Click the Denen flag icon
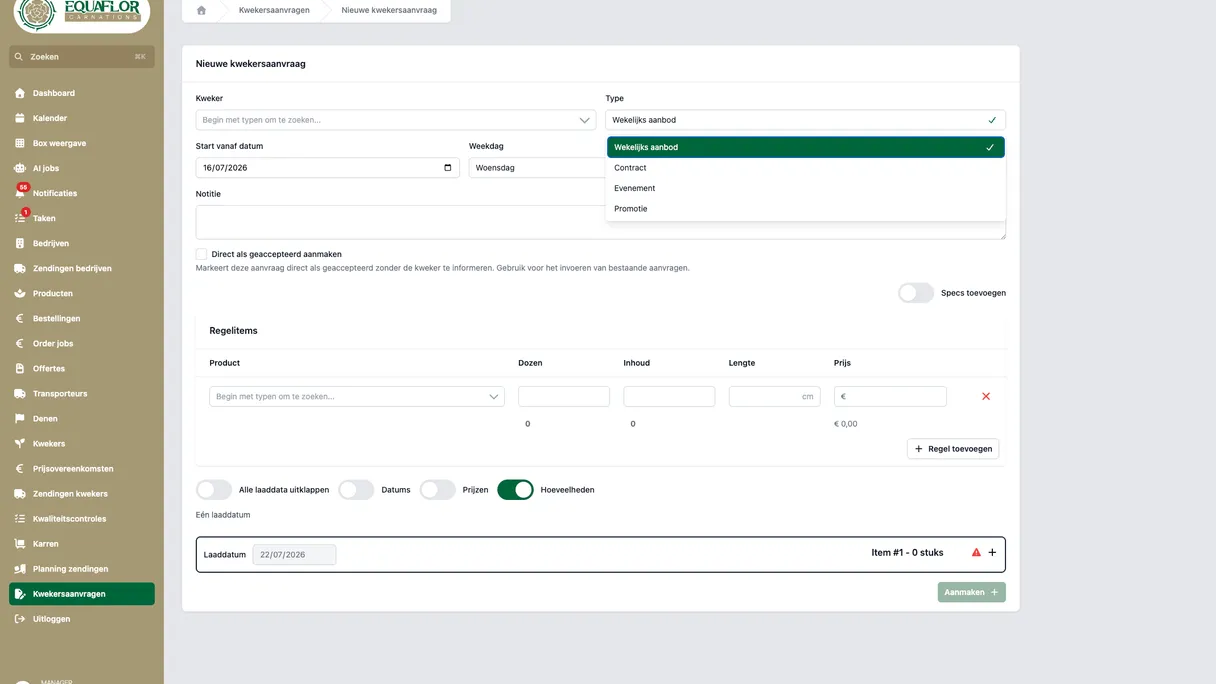Image resolution: width=1216 pixels, height=684 pixels. point(19,418)
